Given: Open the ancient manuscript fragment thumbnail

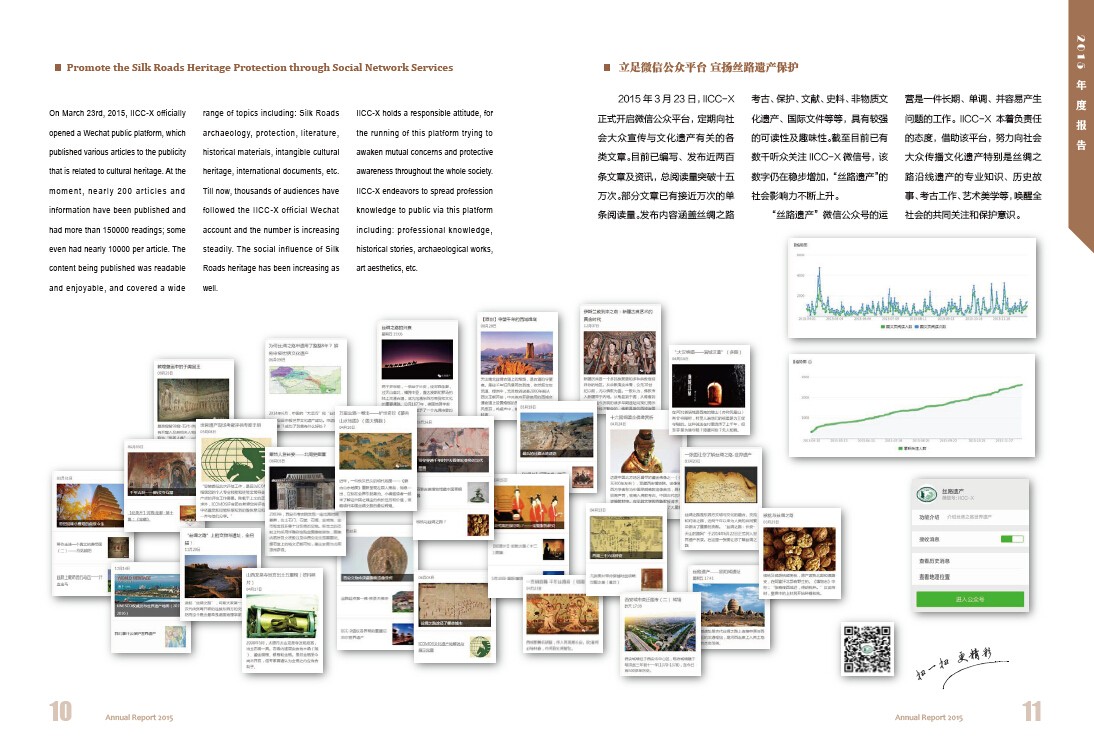Looking at the screenshot, I should 721,484.
